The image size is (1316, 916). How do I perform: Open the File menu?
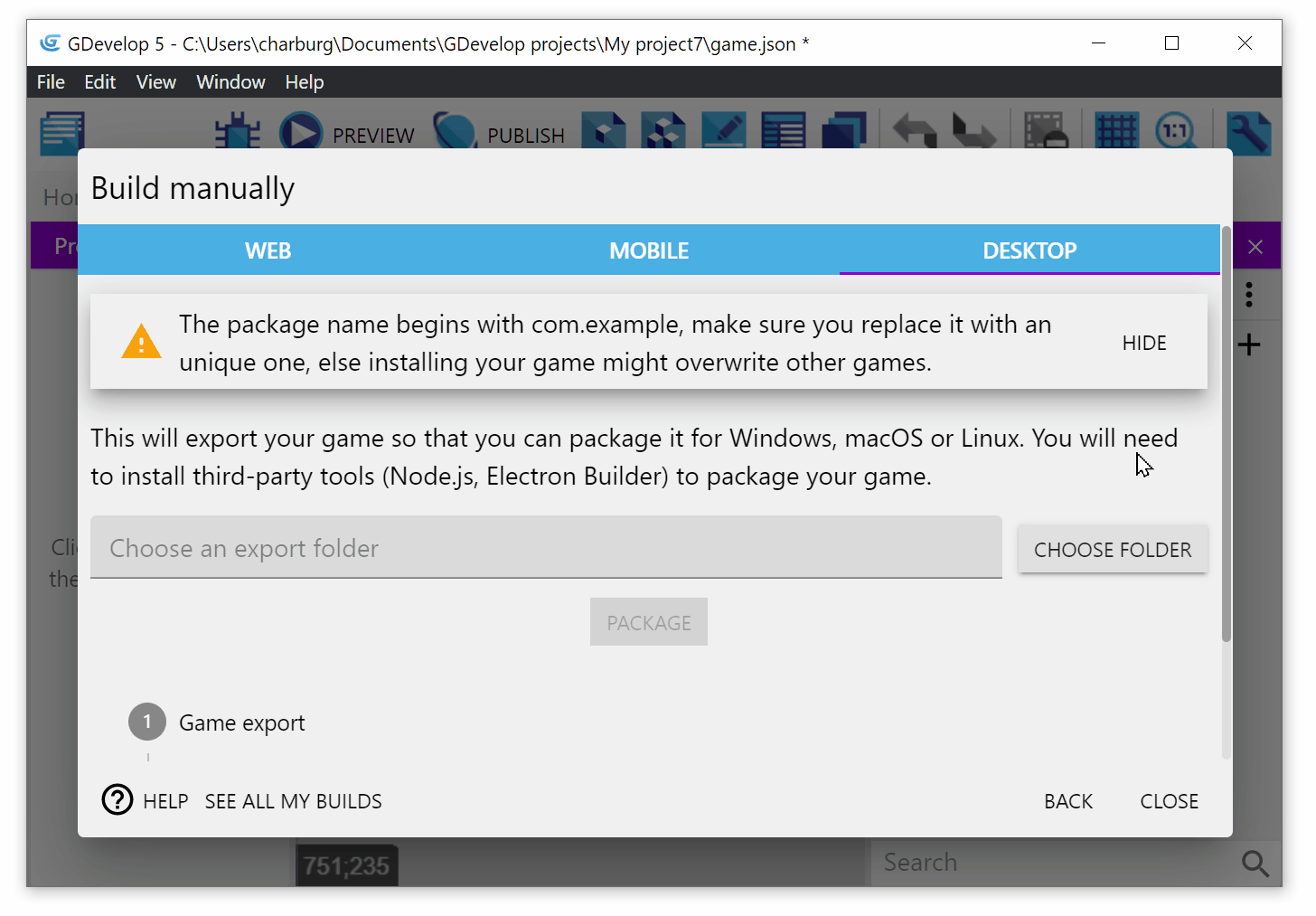point(51,82)
